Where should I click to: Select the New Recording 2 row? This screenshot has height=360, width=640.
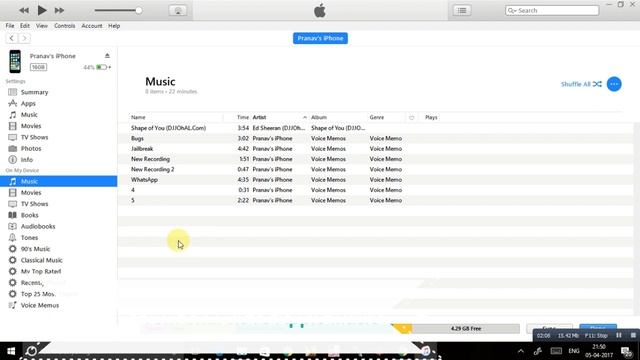tap(376, 169)
